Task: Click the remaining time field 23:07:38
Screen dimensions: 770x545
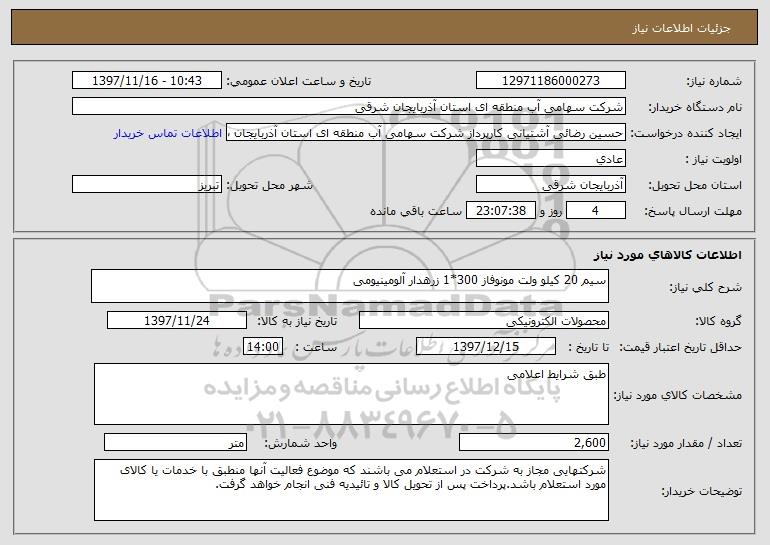Action: (x=500, y=211)
